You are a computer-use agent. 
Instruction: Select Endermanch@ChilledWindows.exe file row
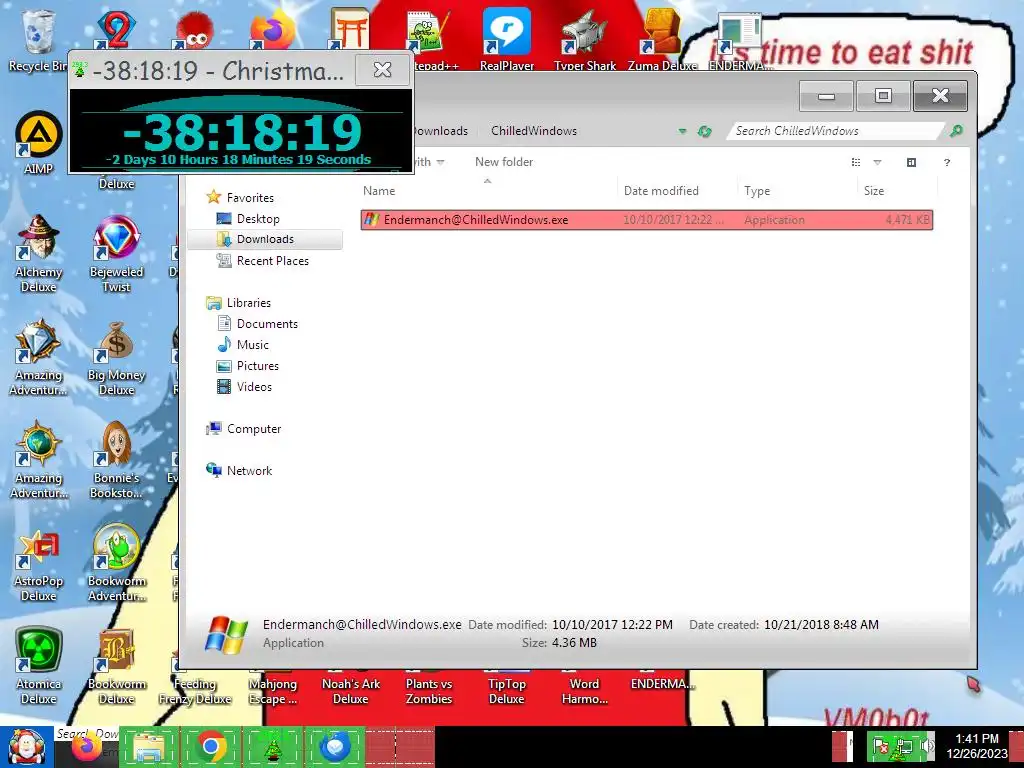click(x=647, y=220)
